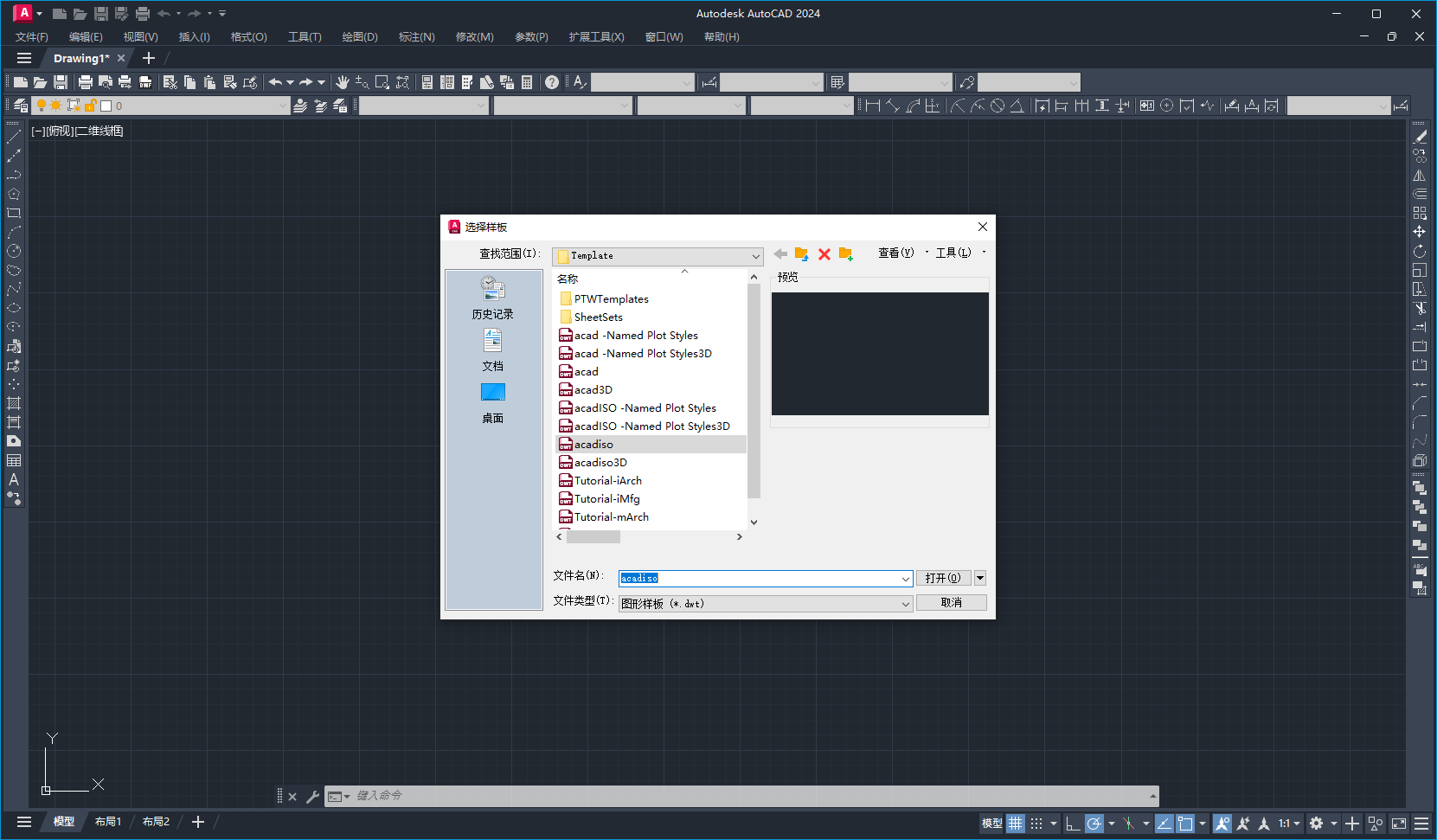Select the linear dimension tool in the toolbar
This screenshot has height=840, width=1437.
(873, 105)
